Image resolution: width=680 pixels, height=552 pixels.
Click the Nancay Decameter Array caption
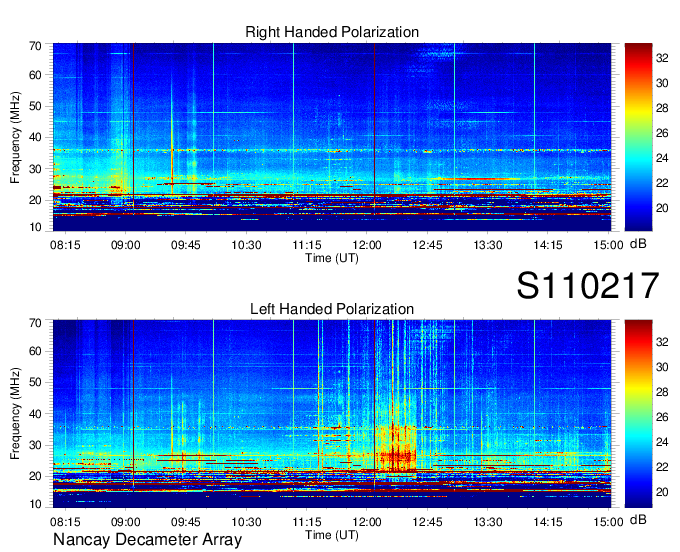click(x=147, y=539)
